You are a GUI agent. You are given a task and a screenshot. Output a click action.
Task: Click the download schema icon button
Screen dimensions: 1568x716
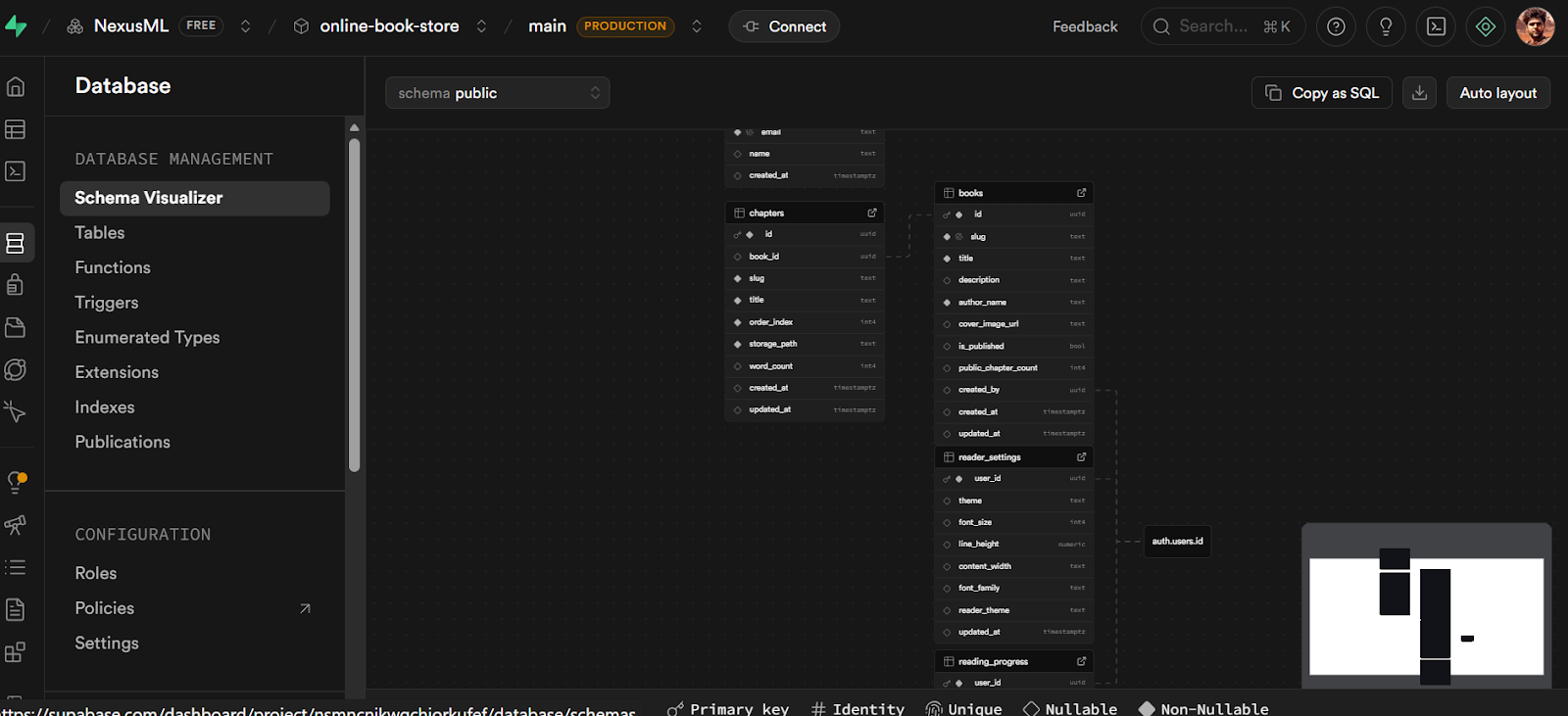(x=1419, y=93)
